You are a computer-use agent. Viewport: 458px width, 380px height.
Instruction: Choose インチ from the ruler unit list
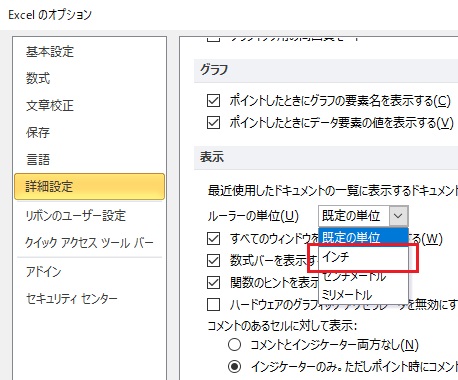[363, 257]
